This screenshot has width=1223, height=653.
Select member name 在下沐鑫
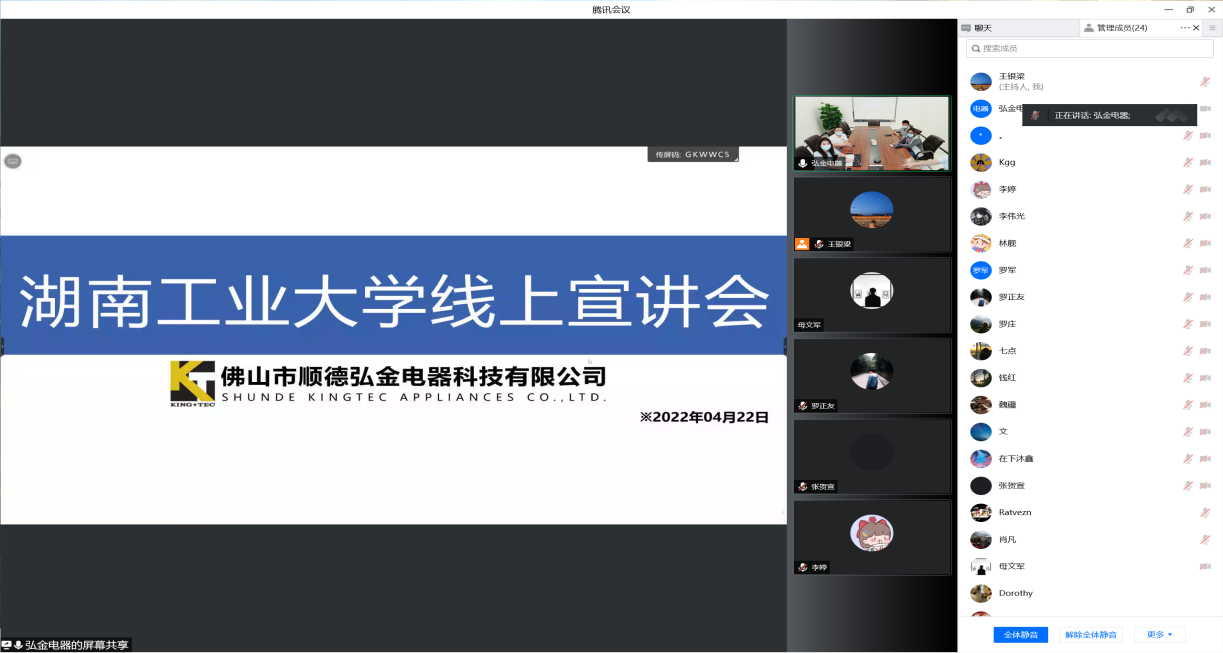tap(1016, 459)
